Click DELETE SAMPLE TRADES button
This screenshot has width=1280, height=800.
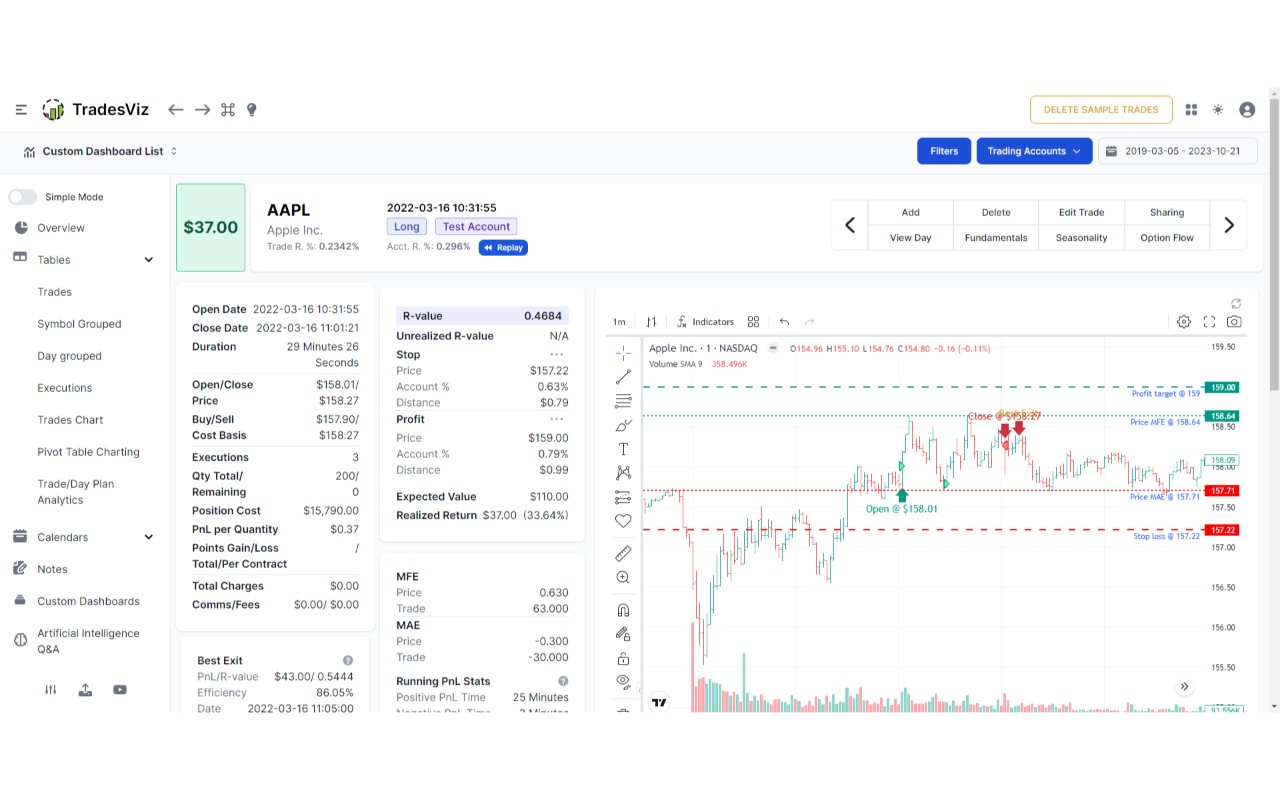pyautogui.click(x=1100, y=110)
